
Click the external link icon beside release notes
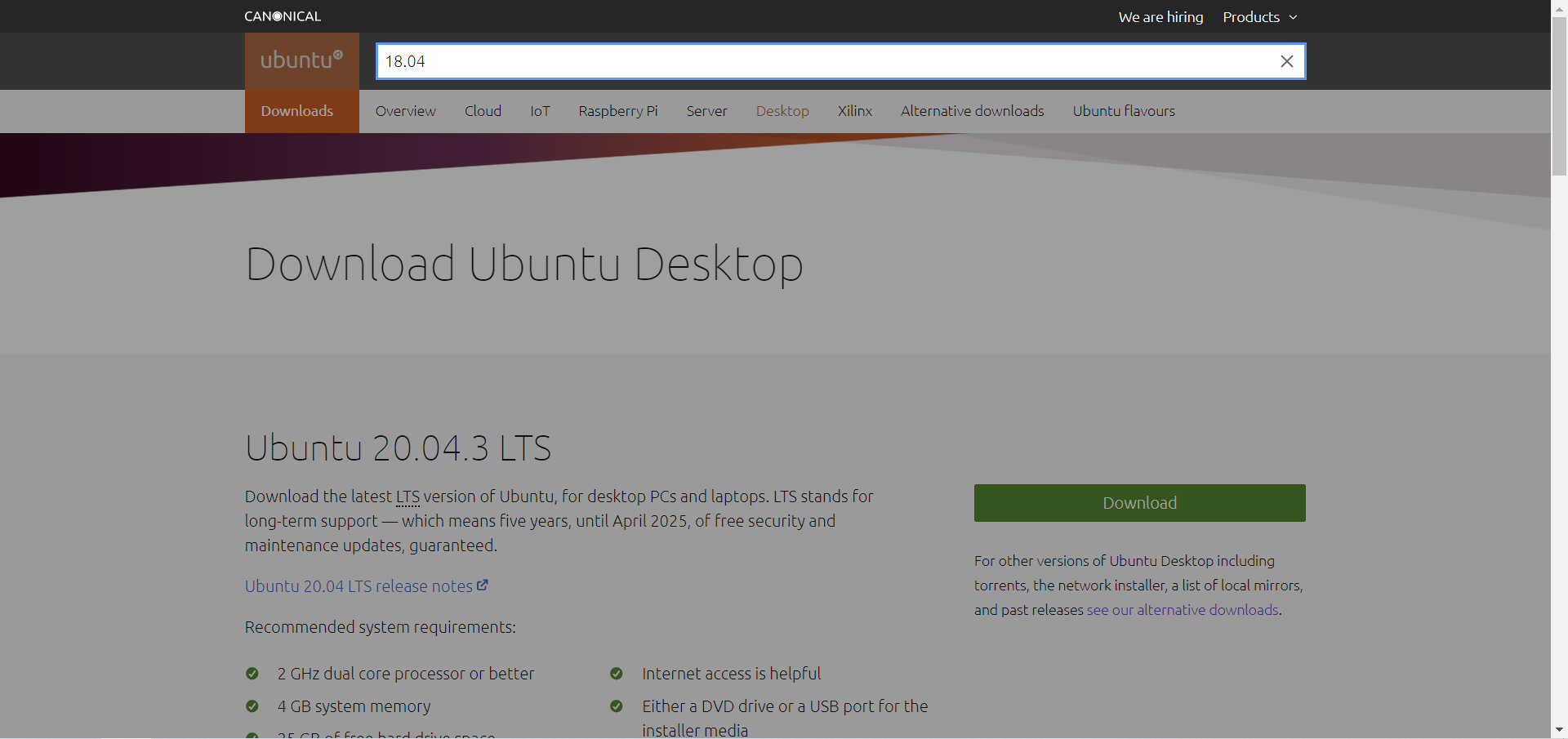[x=483, y=585]
